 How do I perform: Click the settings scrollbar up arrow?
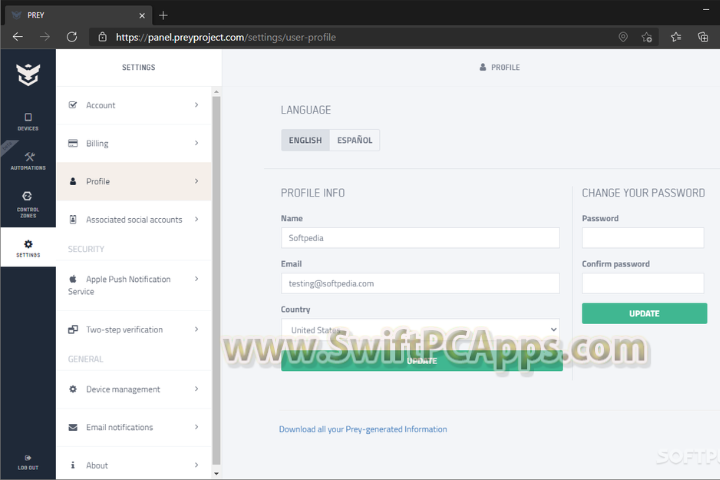216,92
